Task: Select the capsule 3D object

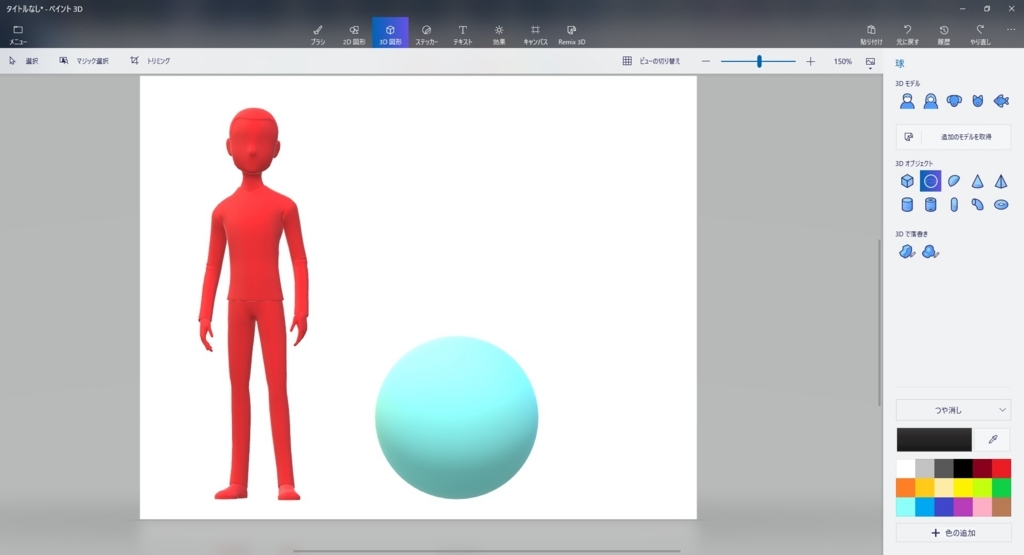Action: [x=954, y=205]
